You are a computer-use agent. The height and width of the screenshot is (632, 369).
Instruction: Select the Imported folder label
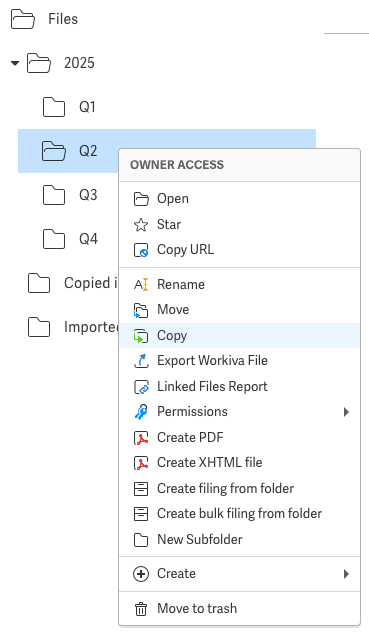coord(91,327)
